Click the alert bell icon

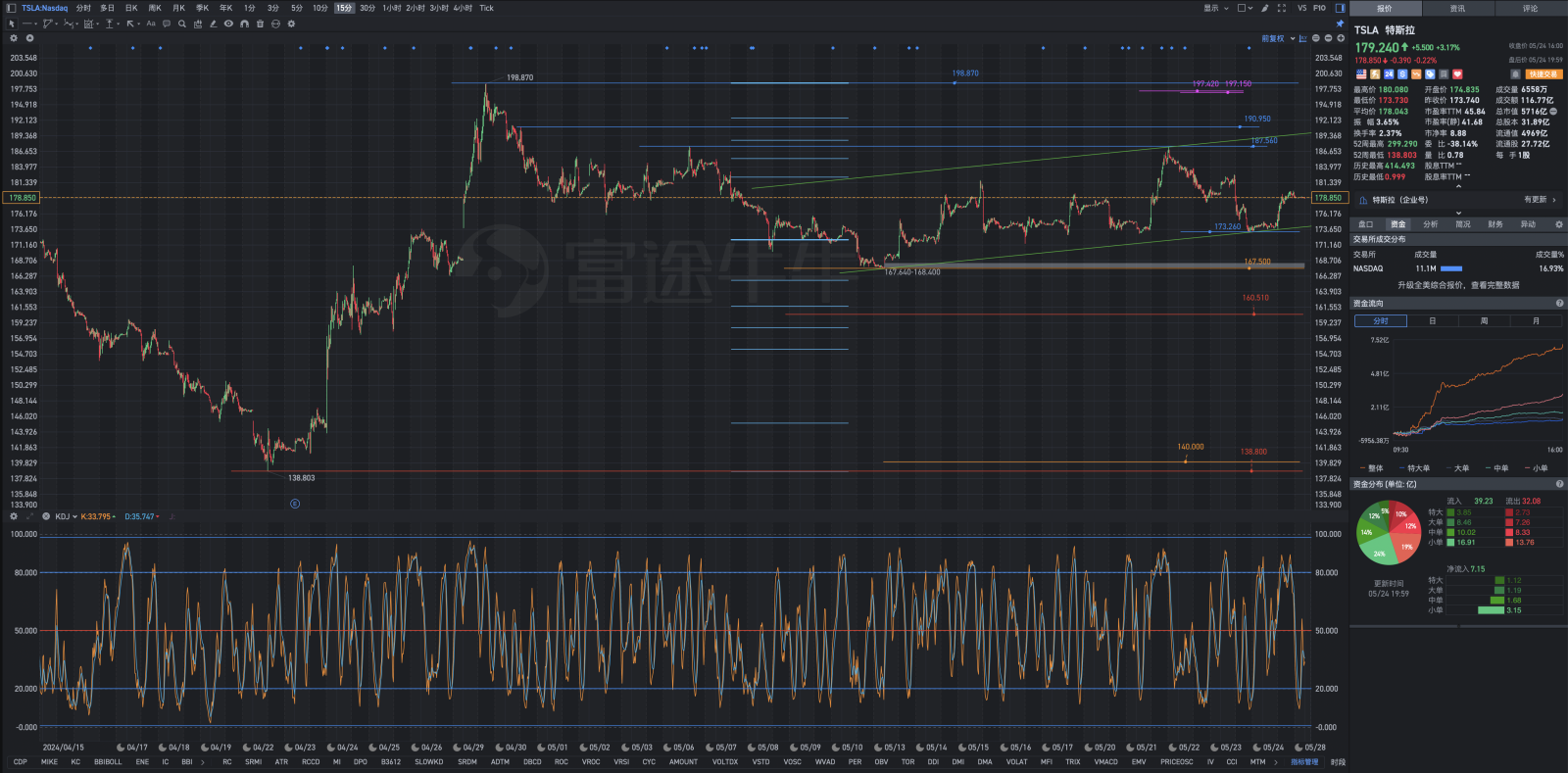point(1515,74)
